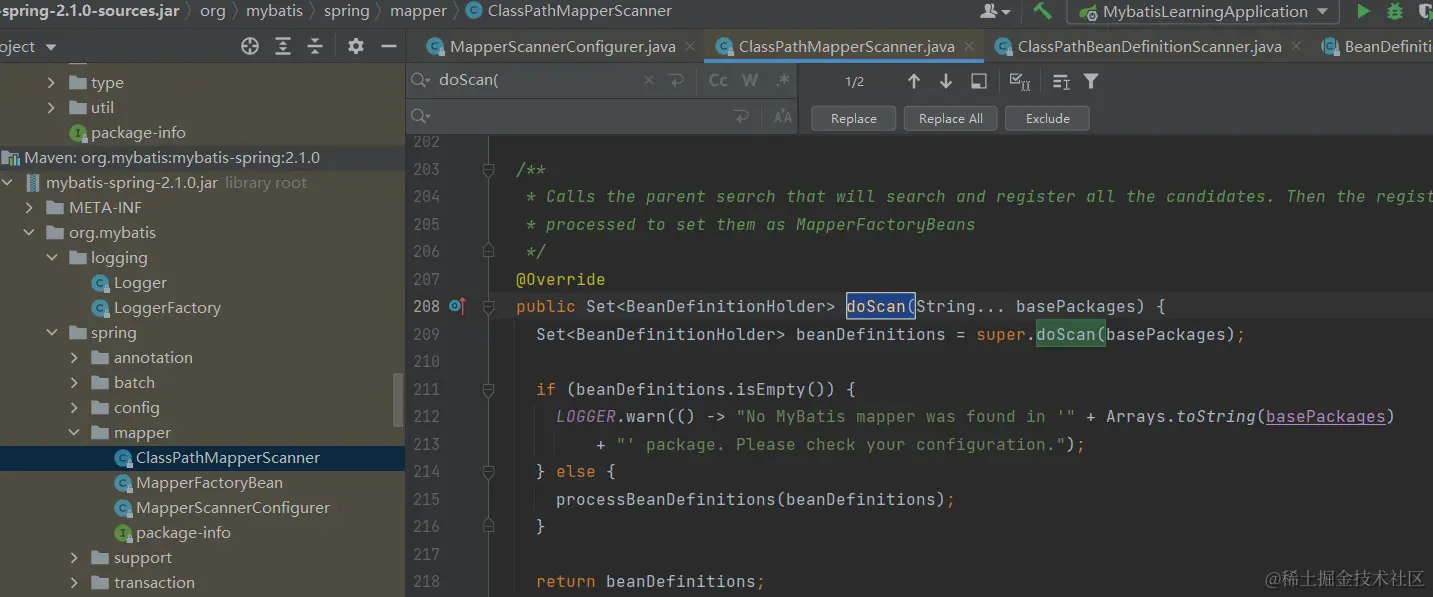
Task: Click the Open in Find window icon
Action: pyautogui.click(x=979, y=81)
